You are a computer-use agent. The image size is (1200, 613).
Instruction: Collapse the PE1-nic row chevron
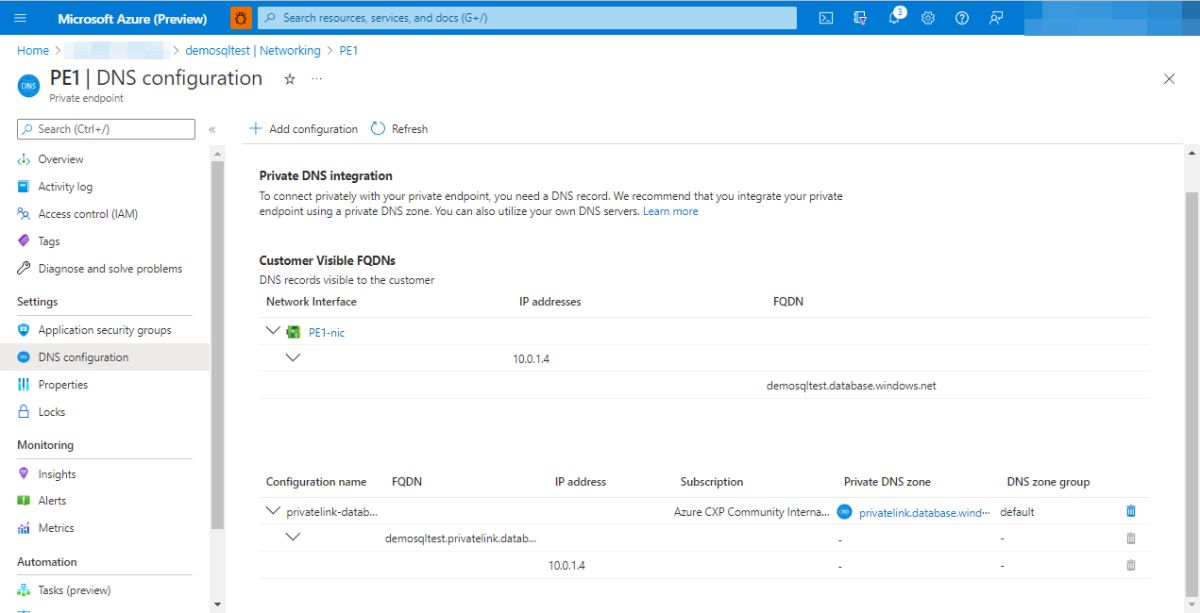pyautogui.click(x=273, y=330)
